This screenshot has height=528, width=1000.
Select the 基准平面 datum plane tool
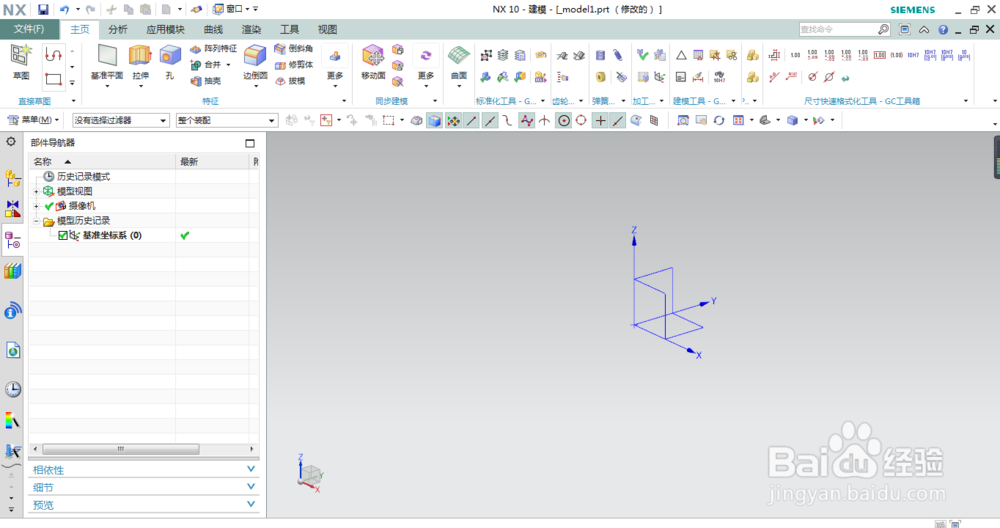click(x=107, y=62)
